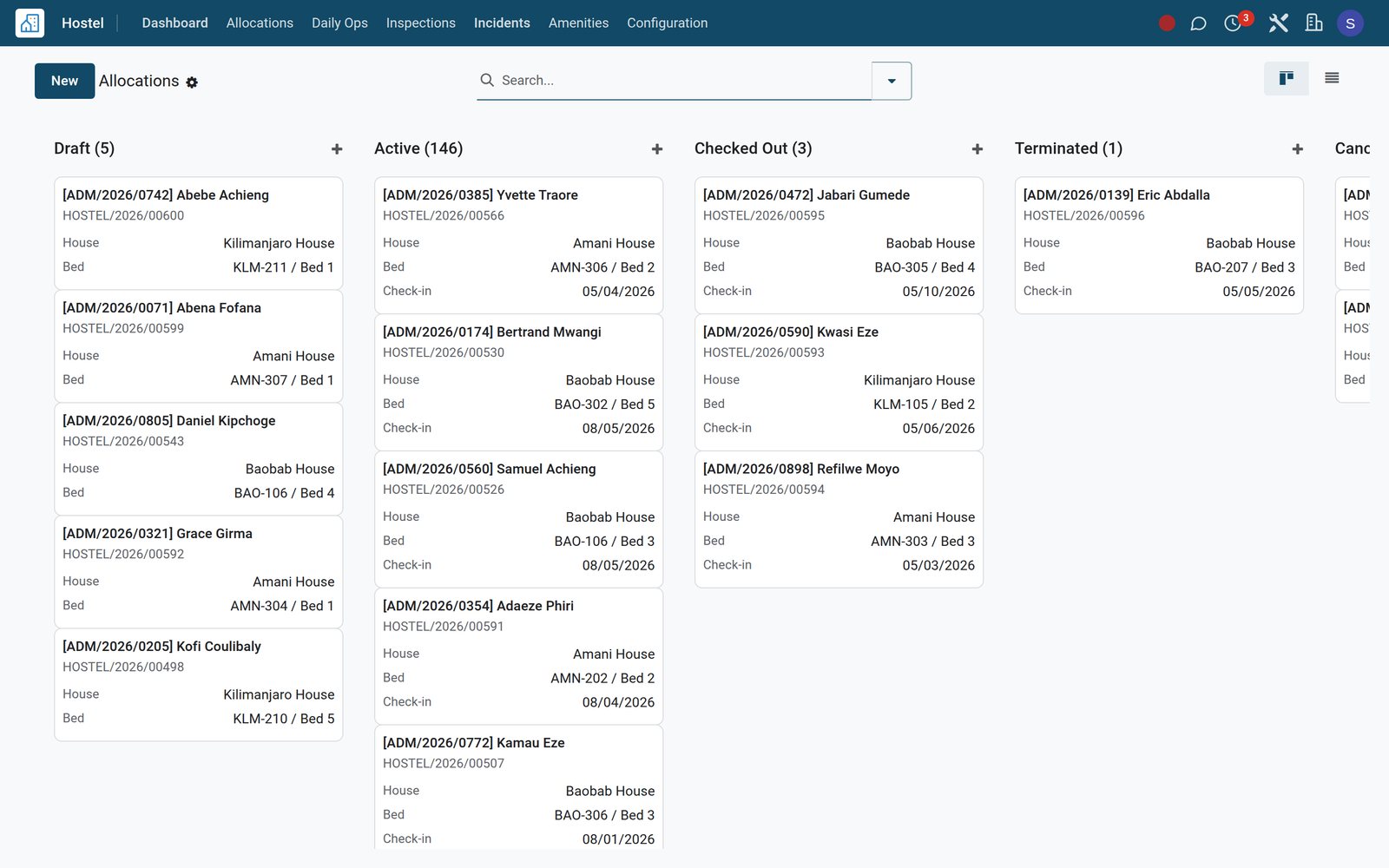The width and height of the screenshot is (1389, 868).
Task: Switch to Kanban view
Action: click(1287, 79)
